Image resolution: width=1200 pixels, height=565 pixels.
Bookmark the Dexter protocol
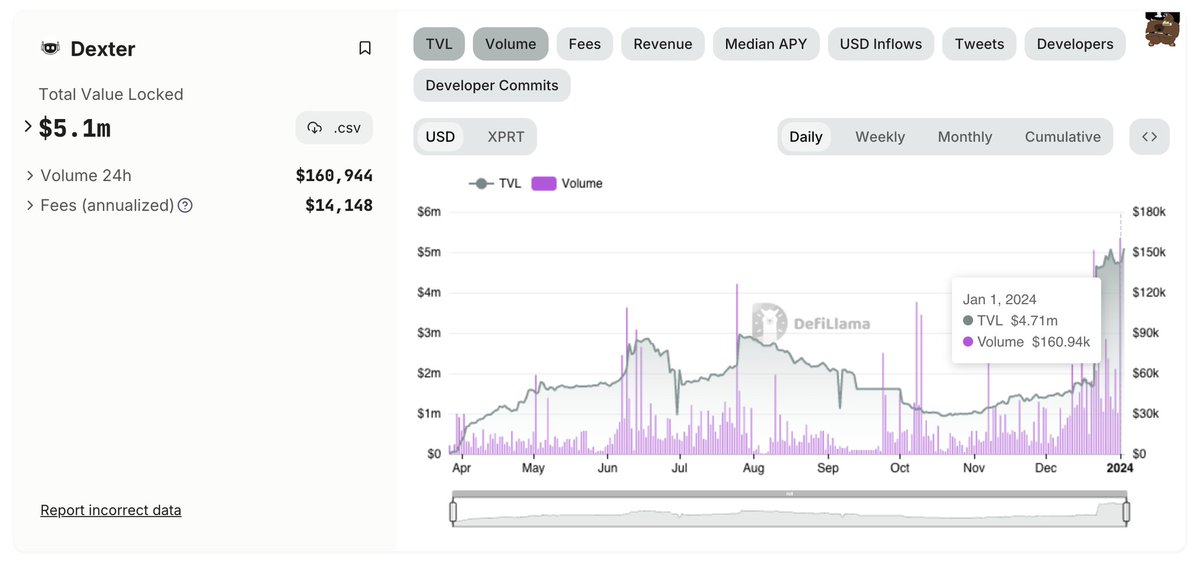tap(365, 48)
